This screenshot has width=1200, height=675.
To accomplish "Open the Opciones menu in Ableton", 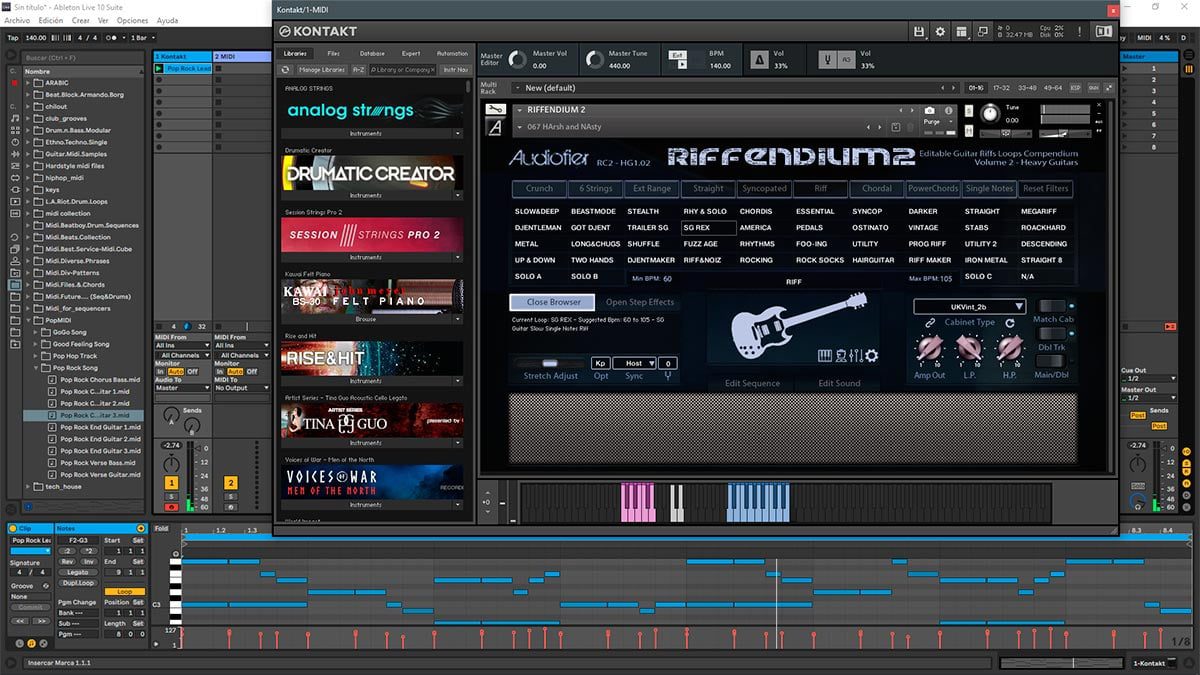I will point(132,20).
